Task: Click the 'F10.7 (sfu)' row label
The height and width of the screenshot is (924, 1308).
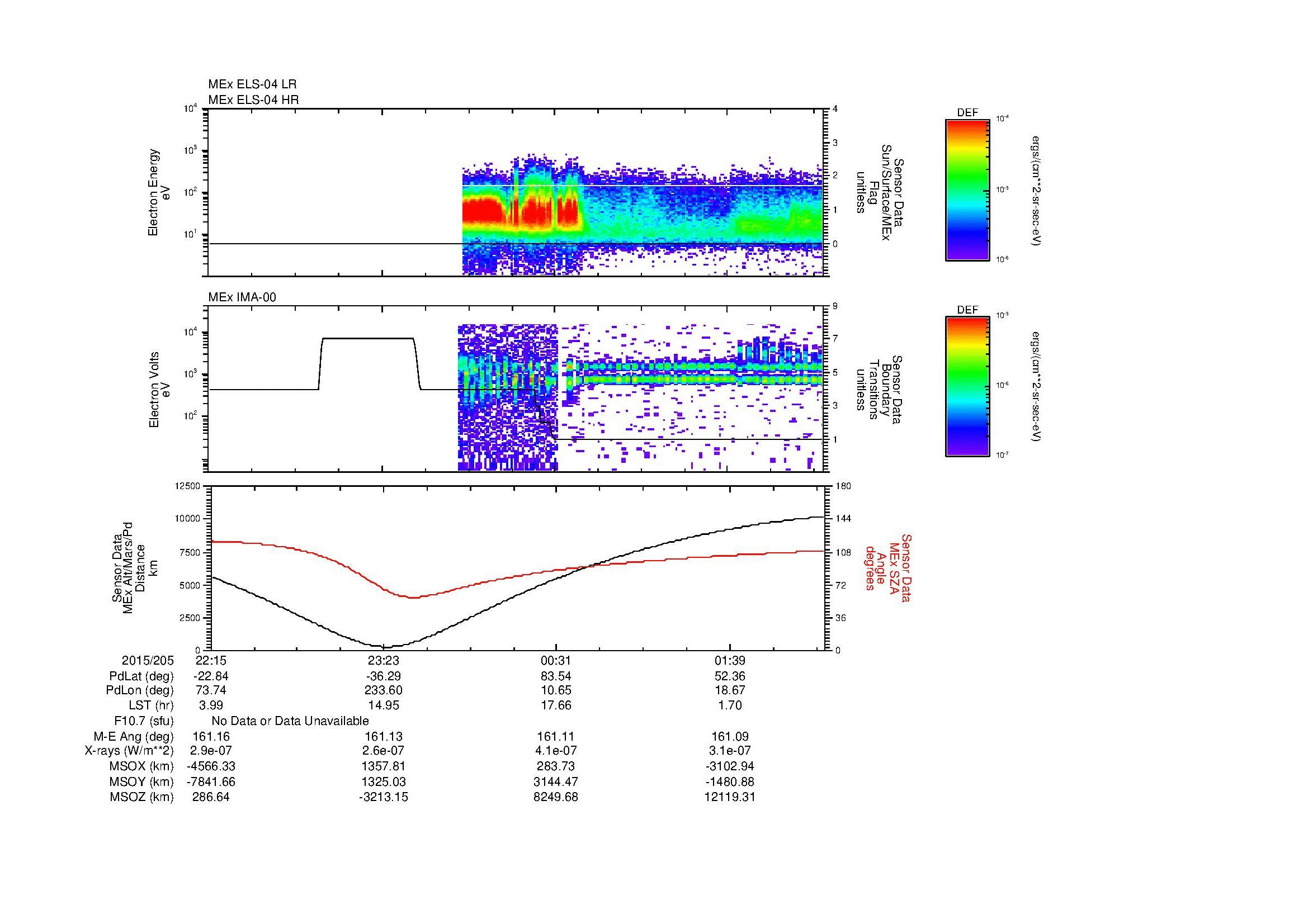Action: pyautogui.click(x=144, y=721)
